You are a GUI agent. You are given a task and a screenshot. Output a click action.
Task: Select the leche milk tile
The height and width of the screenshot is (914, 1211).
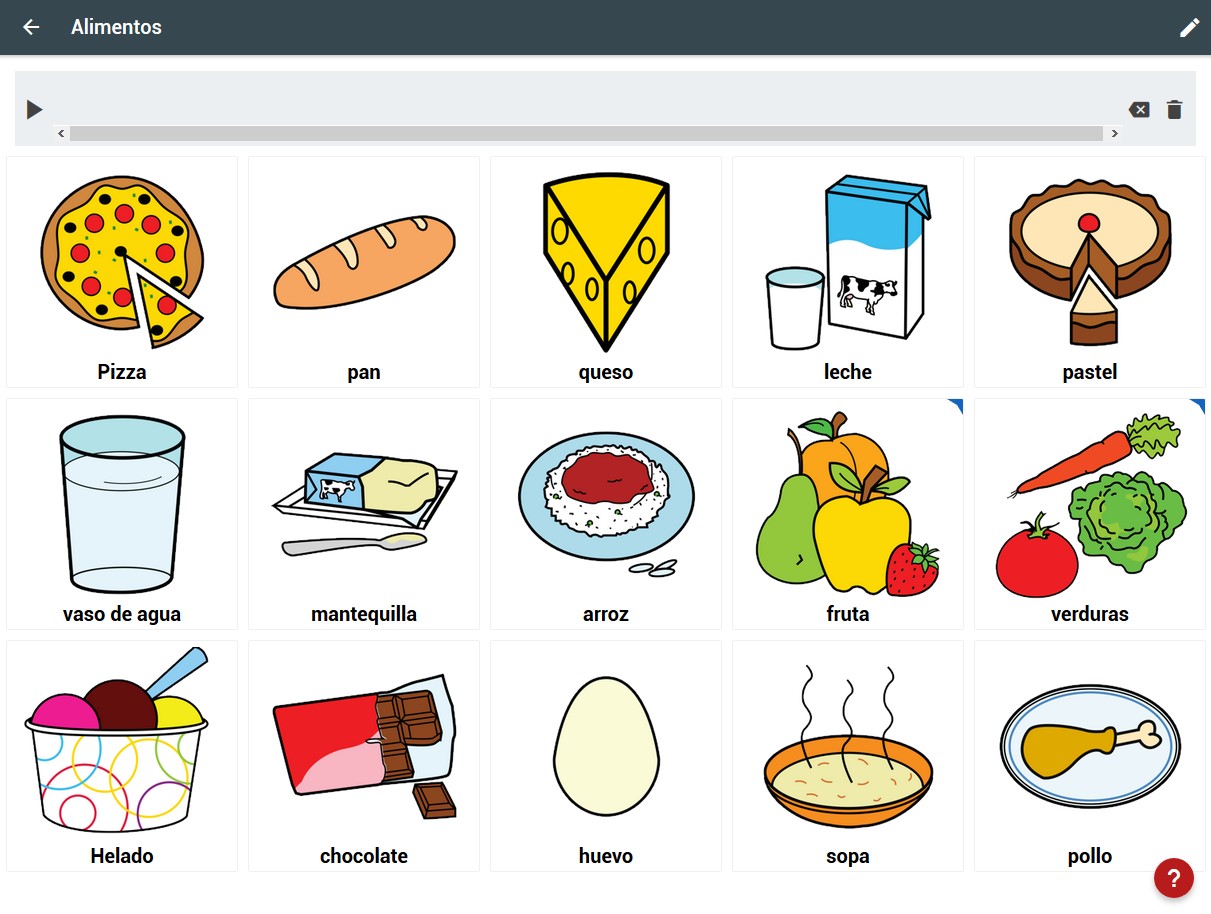coord(848,272)
